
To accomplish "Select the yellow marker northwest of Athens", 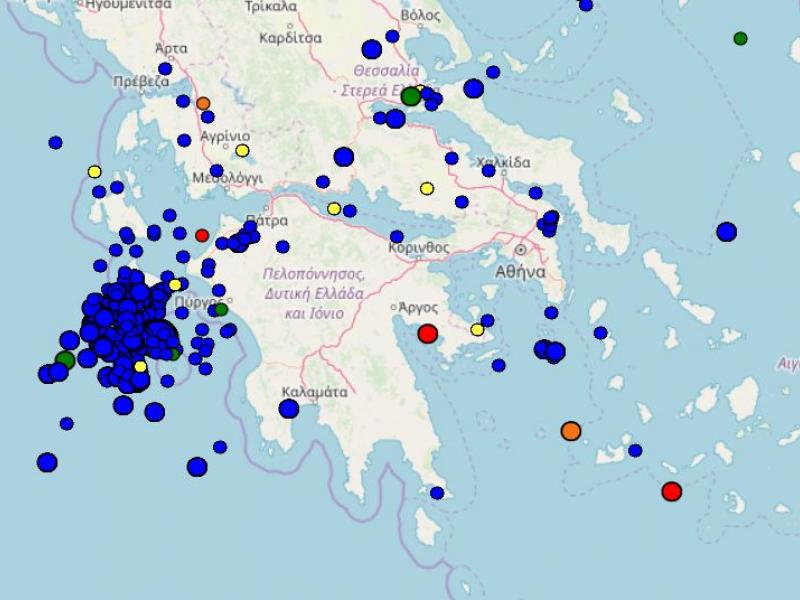I will coord(427,186).
